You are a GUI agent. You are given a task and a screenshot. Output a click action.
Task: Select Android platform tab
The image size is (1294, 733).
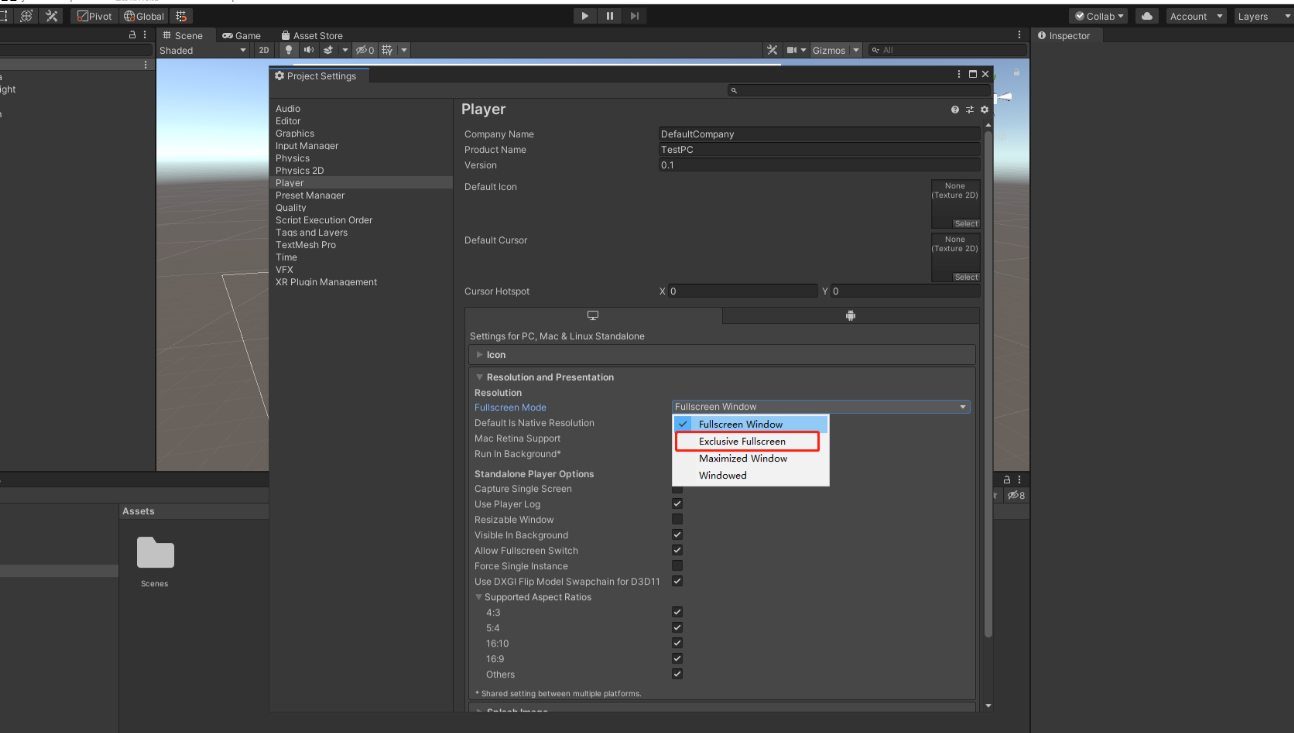tap(850, 316)
